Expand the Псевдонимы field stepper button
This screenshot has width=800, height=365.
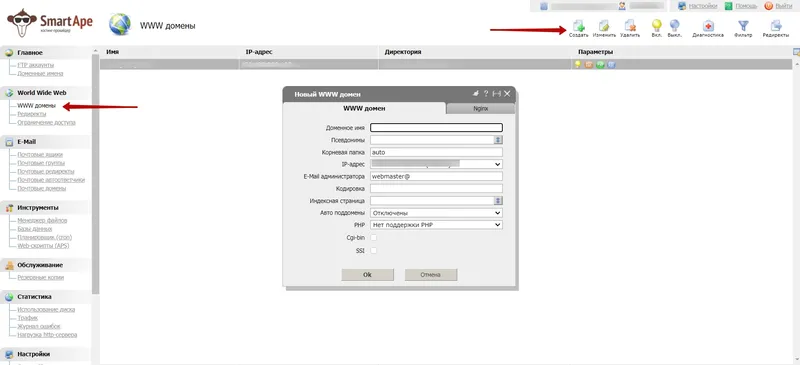498,140
